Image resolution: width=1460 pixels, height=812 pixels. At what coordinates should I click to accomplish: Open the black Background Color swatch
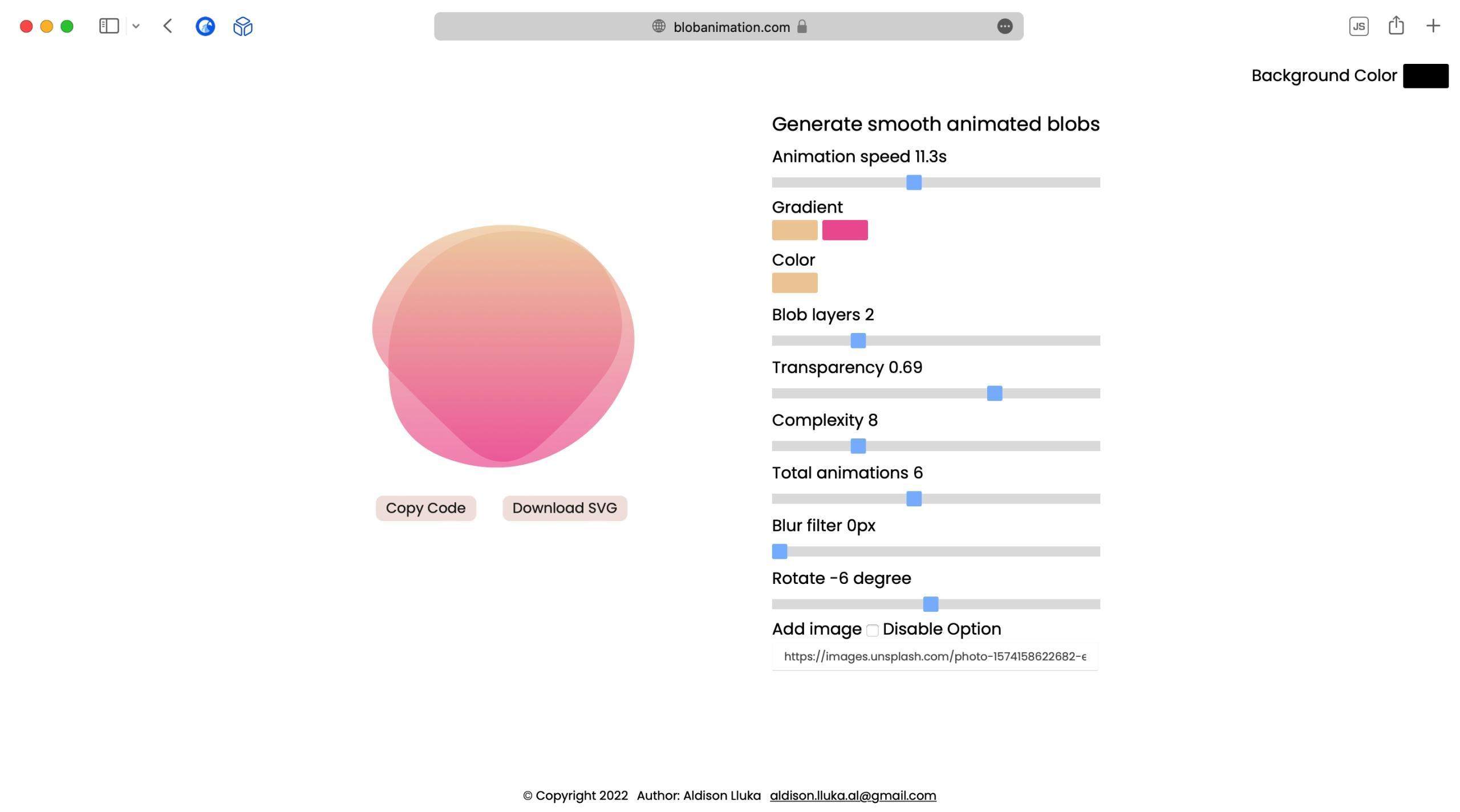(x=1425, y=76)
